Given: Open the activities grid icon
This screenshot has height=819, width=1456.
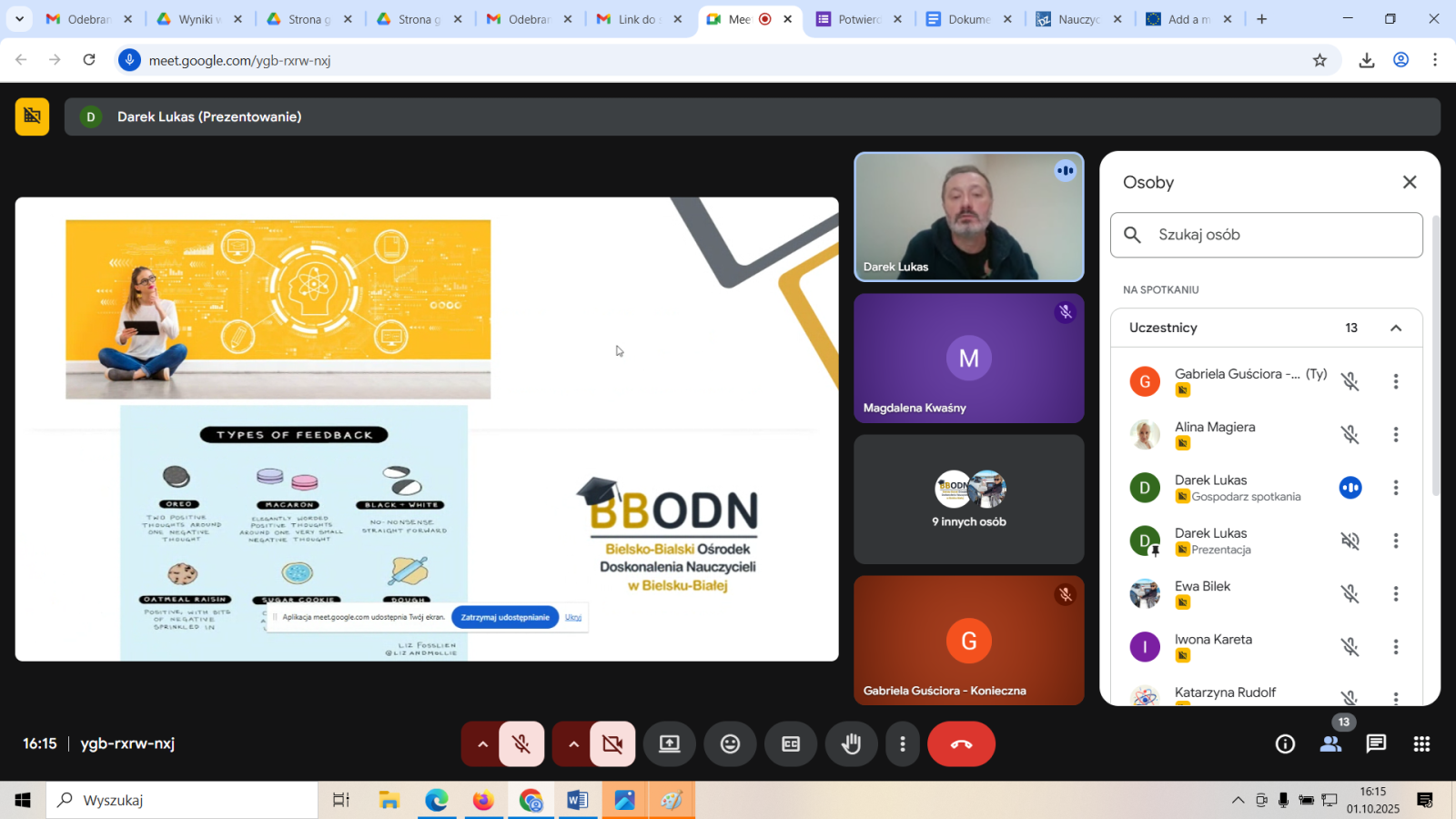Looking at the screenshot, I should coord(1421,744).
